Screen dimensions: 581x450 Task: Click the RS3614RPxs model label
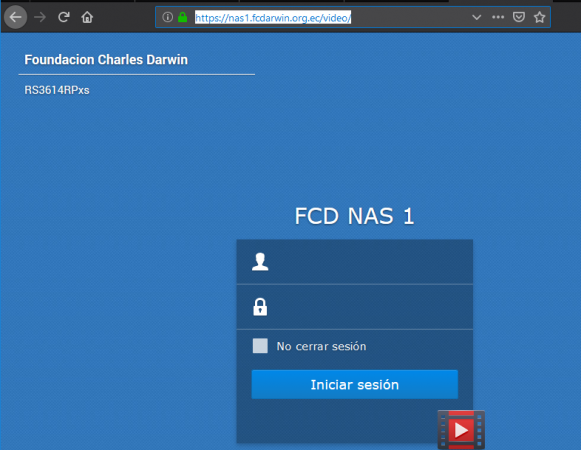(57, 90)
